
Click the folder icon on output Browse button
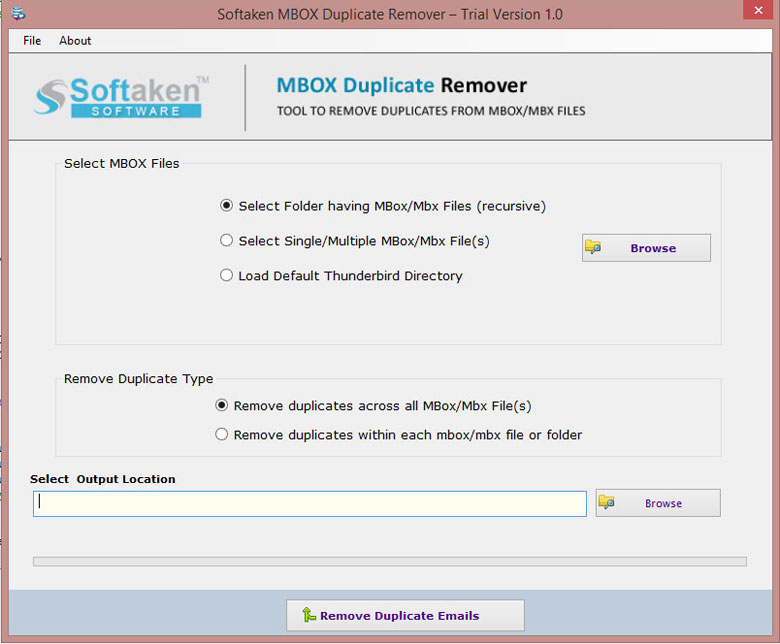point(606,502)
